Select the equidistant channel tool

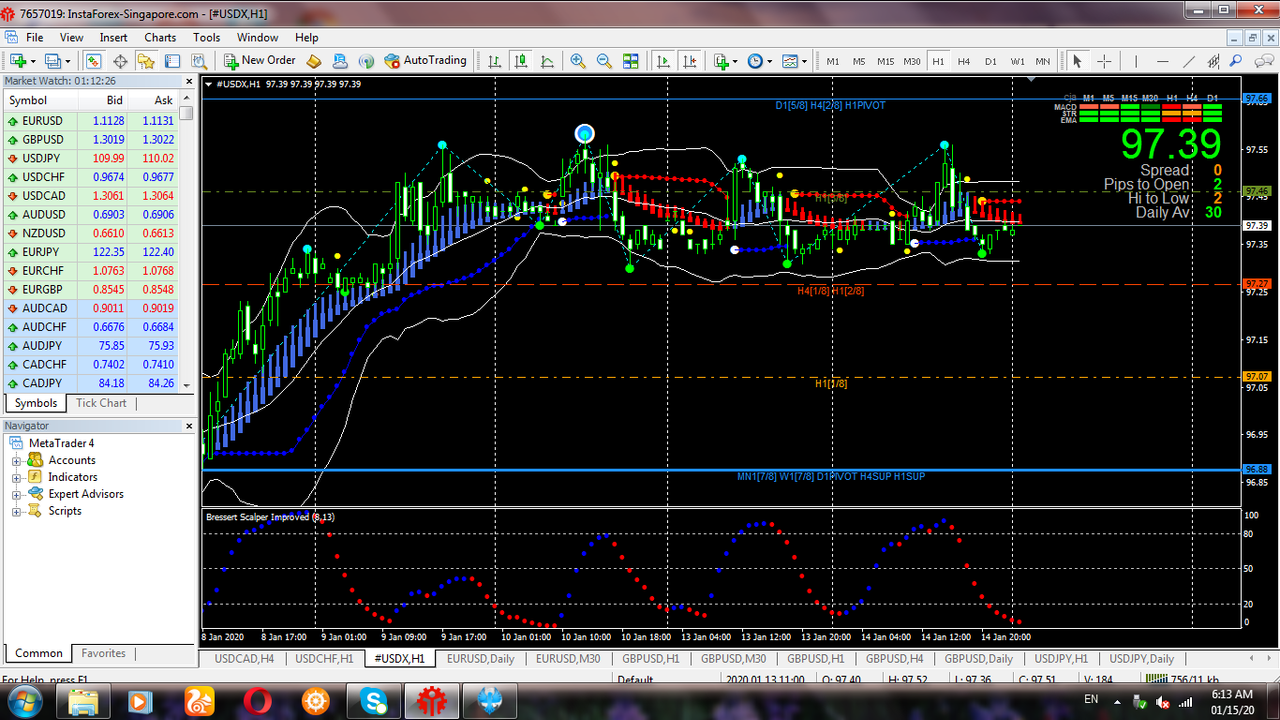point(1214,61)
